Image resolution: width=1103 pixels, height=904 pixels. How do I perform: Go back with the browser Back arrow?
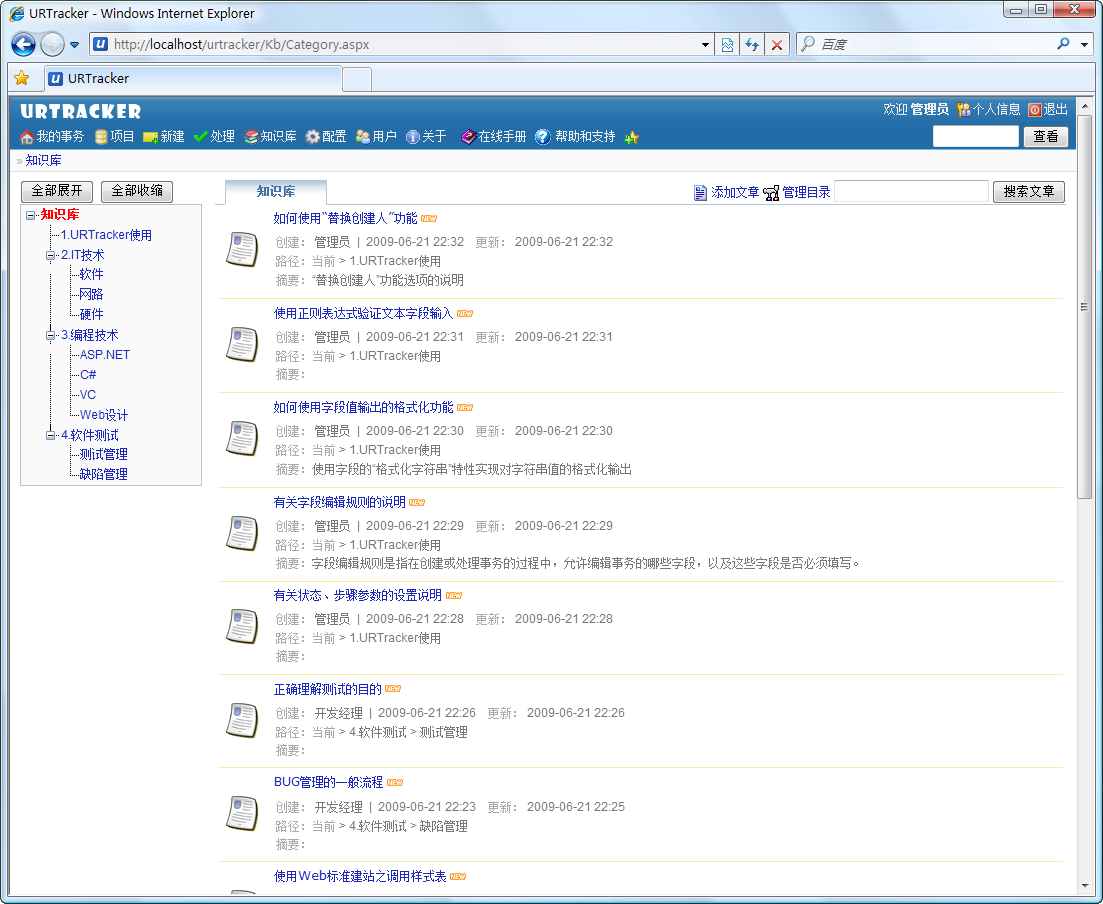click(x=23, y=44)
